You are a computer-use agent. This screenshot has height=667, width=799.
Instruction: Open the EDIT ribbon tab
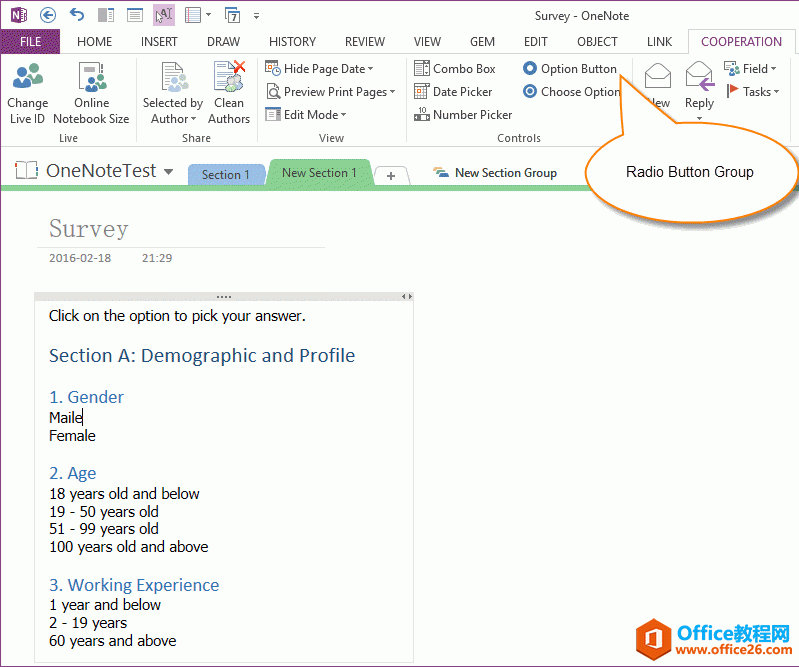tap(536, 41)
